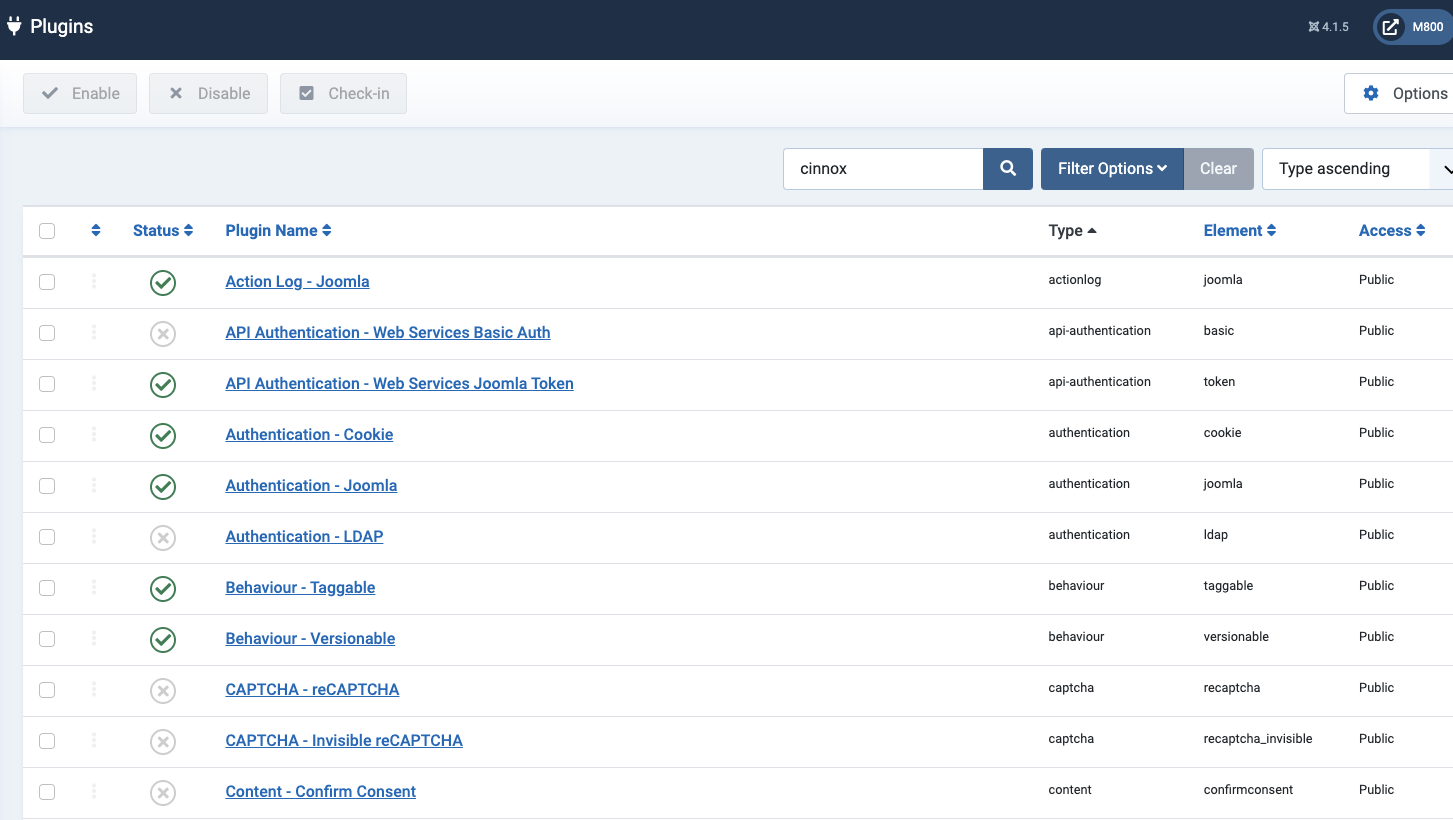
Task: Click drag handle for Authentication - Cookie row
Action: tap(94, 435)
